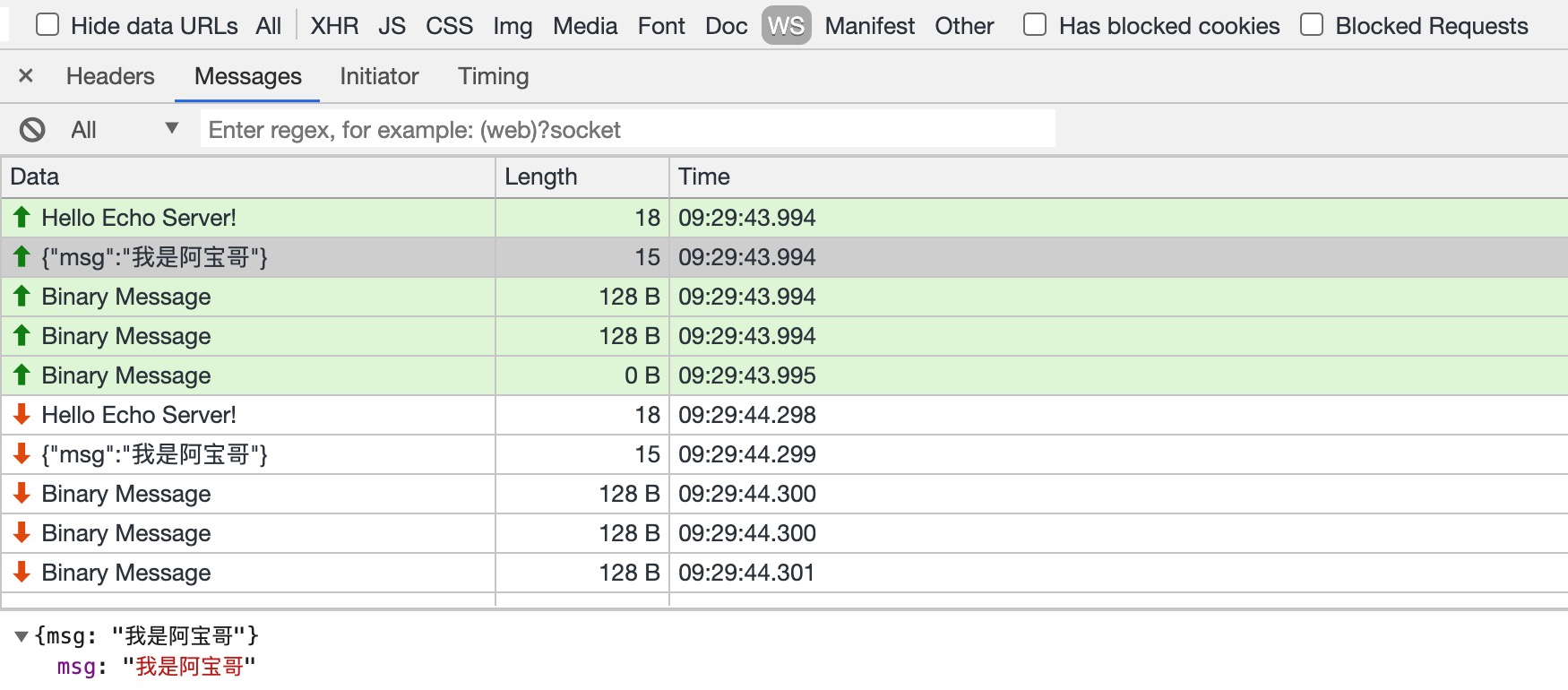Check the Blocked Requests checkbox
The image size is (1568, 690).
(x=1312, y=25)
